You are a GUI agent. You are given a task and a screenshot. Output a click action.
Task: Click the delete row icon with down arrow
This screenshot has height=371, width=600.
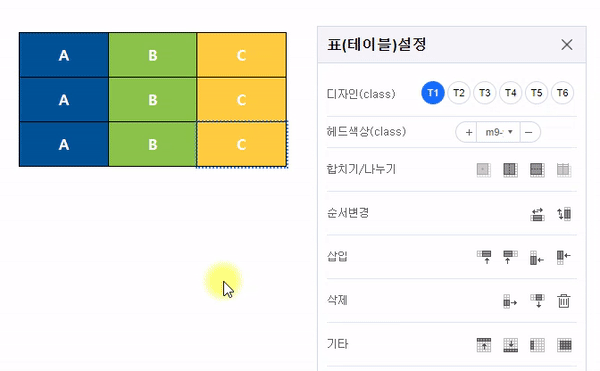pyautogui.click(x=537, y=301)
